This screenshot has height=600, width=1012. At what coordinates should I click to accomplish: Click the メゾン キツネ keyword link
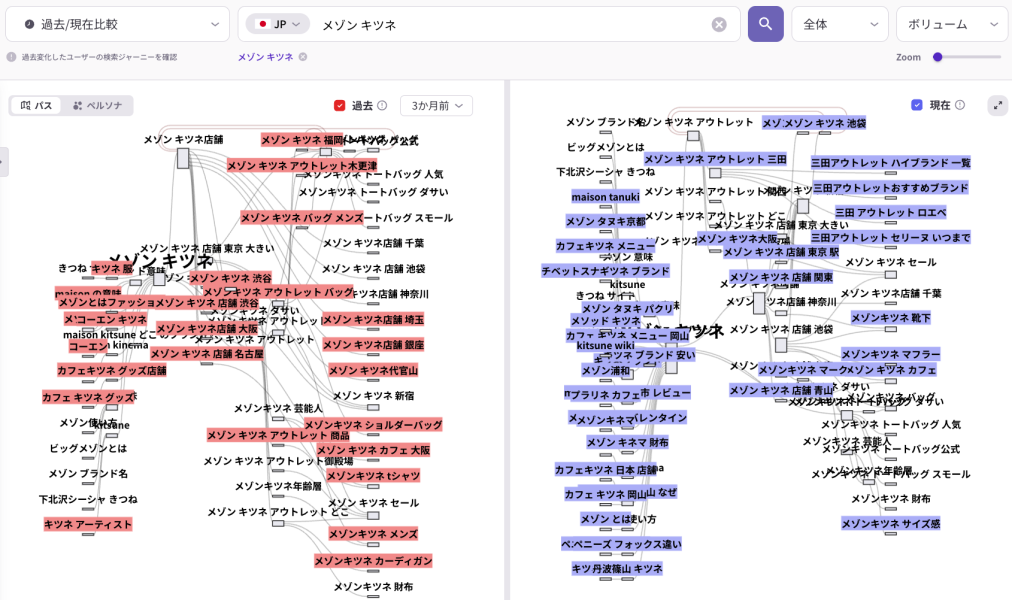tap(265, 57)
